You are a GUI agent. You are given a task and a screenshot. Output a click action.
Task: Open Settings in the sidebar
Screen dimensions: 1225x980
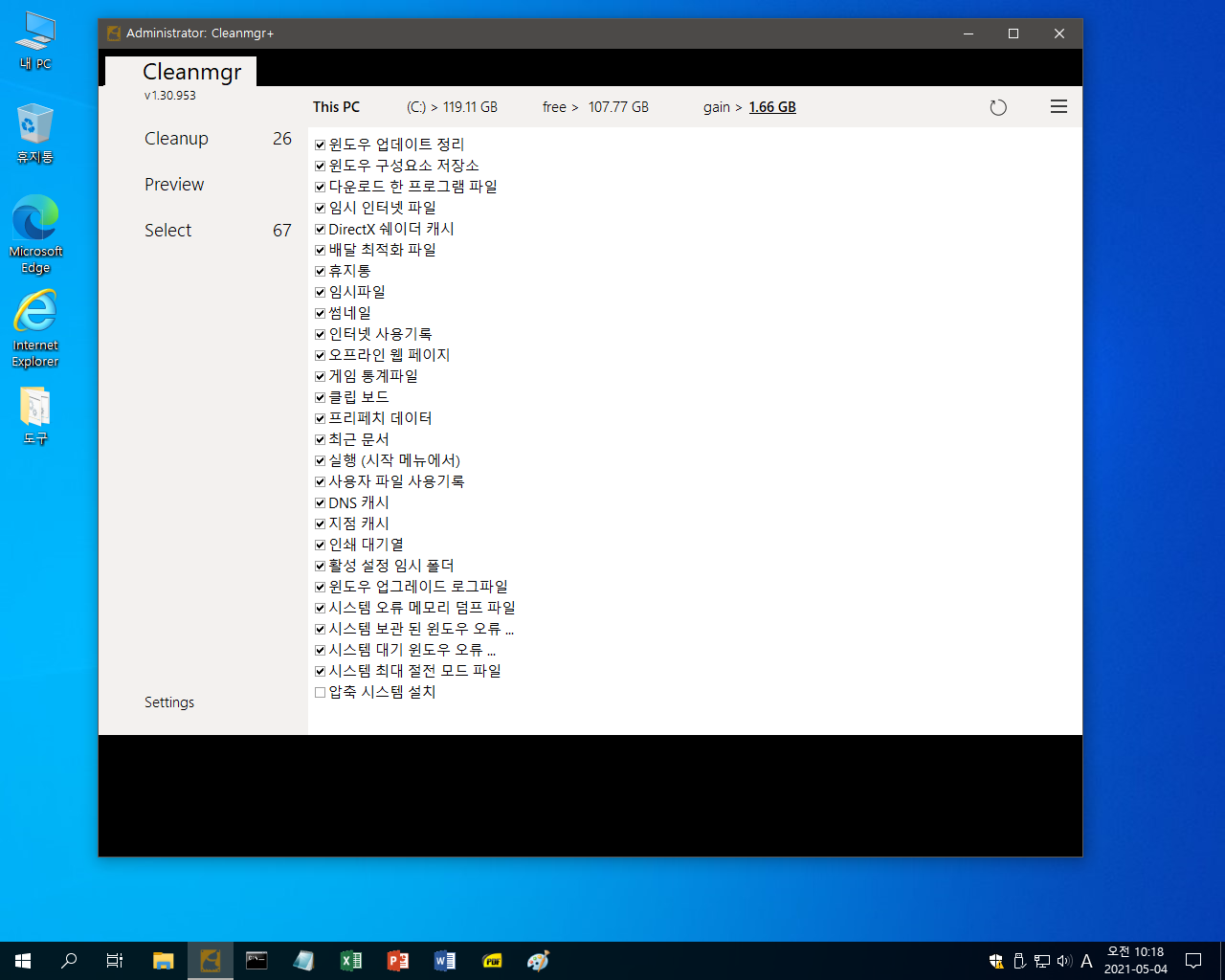click(x=169, y=702)
